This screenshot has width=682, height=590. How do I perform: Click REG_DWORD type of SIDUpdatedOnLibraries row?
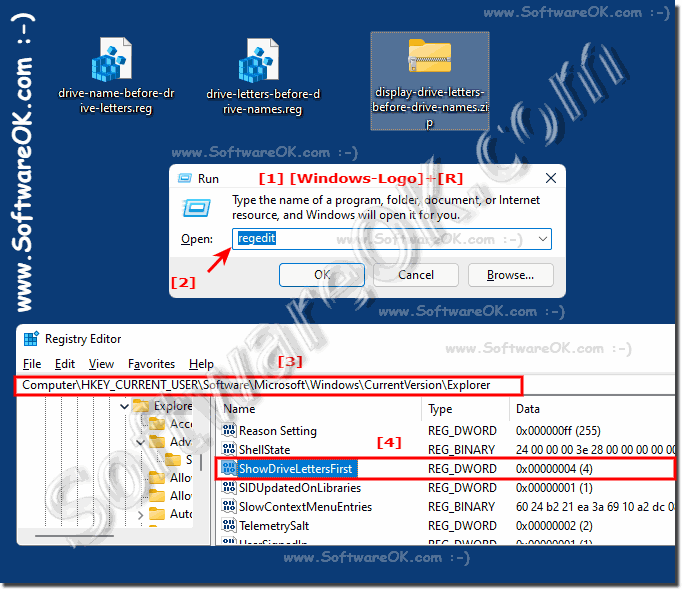pos(462,488)
